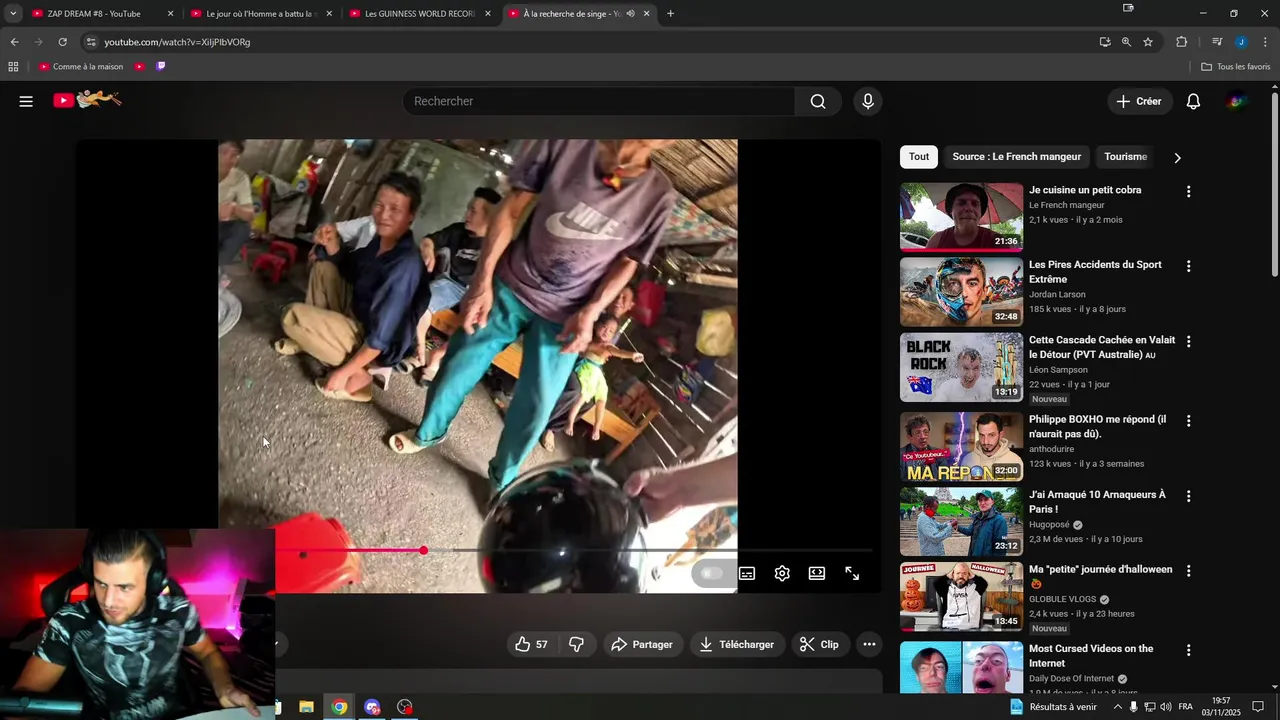Screen dimensions: 1280x720
Task: Open player settings gear
Action: pos(782,573)
